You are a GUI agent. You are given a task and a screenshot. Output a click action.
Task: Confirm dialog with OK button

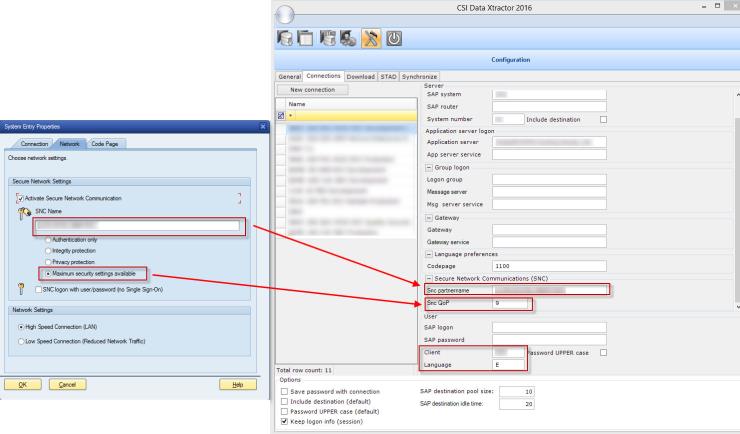click(23, 384)
